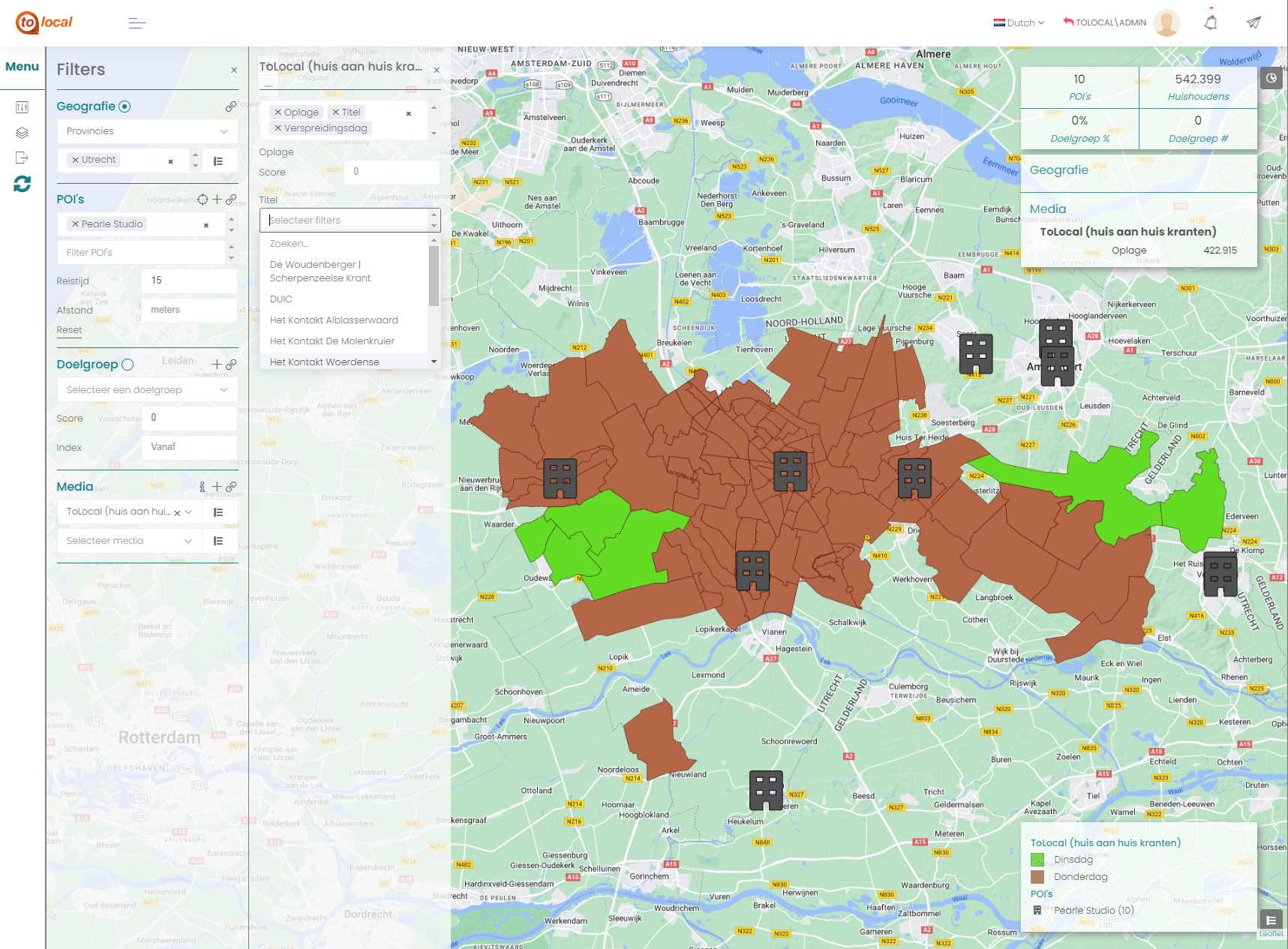The height and width of the screenshot is (949, 1288).
Task: Click scroll-down arrow of Titel options list
Action: (x=434, y=362)
